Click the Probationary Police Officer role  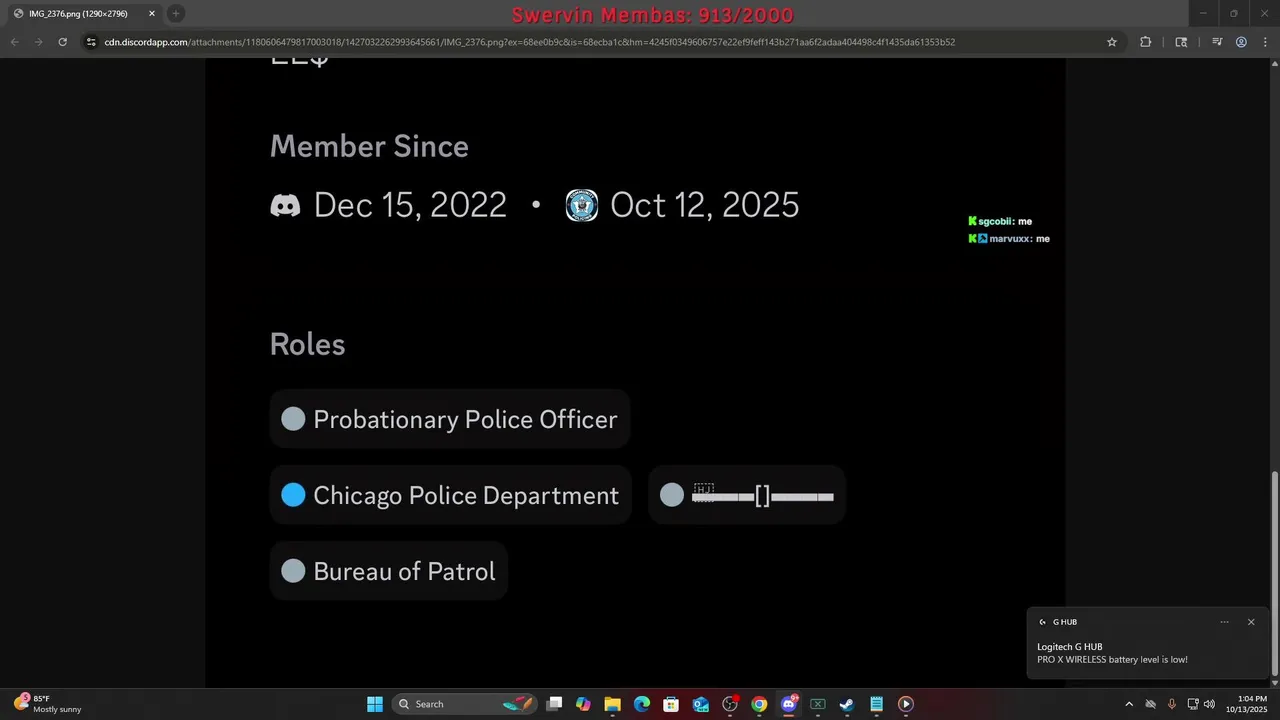point(450,419)
